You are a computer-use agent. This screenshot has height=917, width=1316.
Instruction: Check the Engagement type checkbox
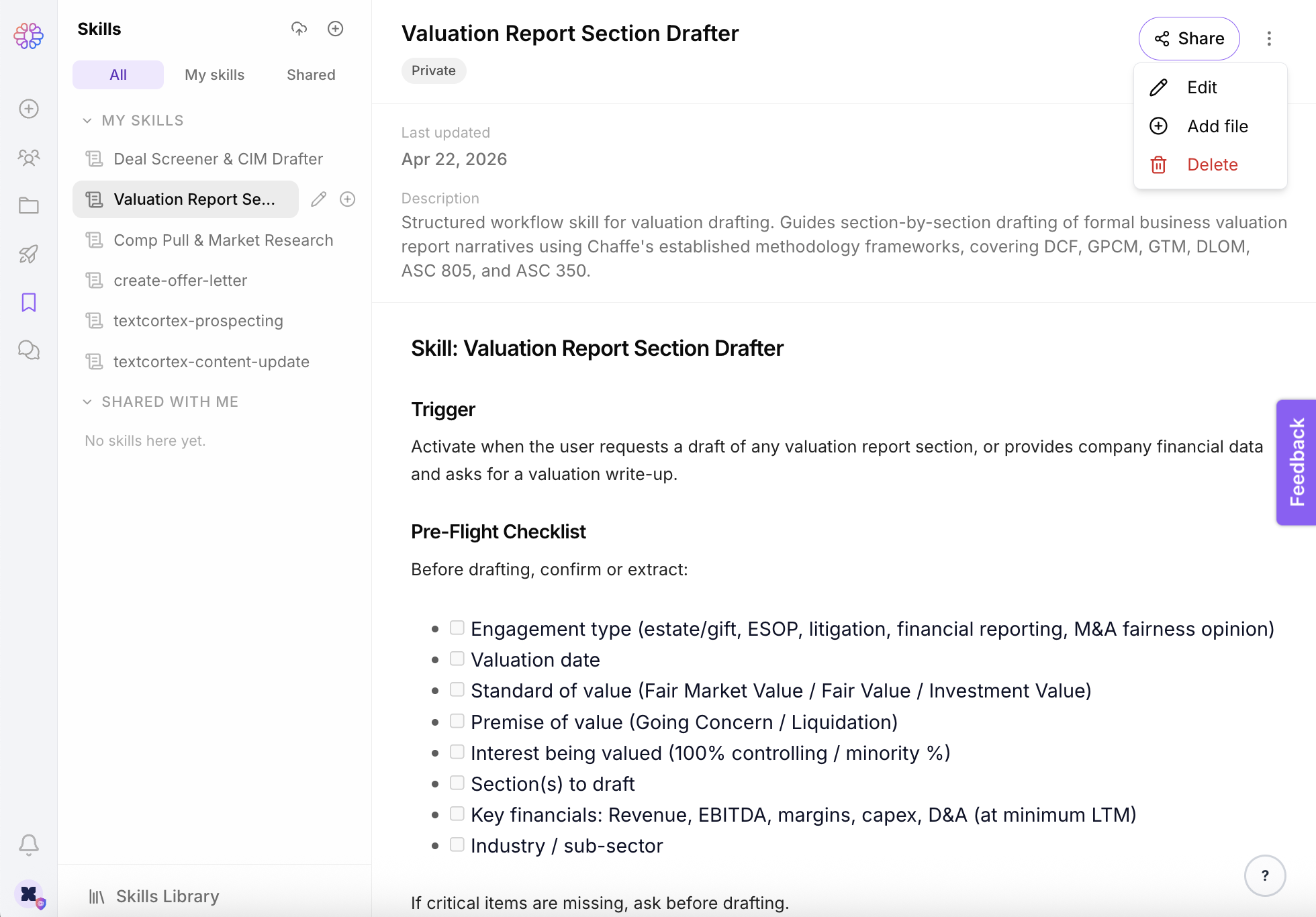(457, 628)
